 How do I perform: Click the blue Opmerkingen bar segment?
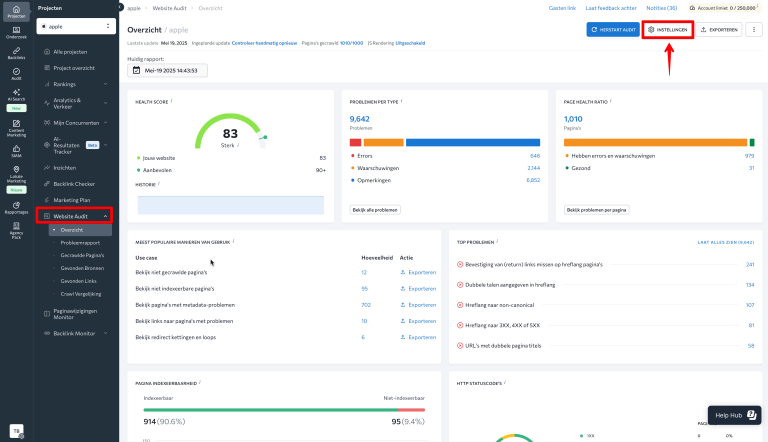(473, 143)
